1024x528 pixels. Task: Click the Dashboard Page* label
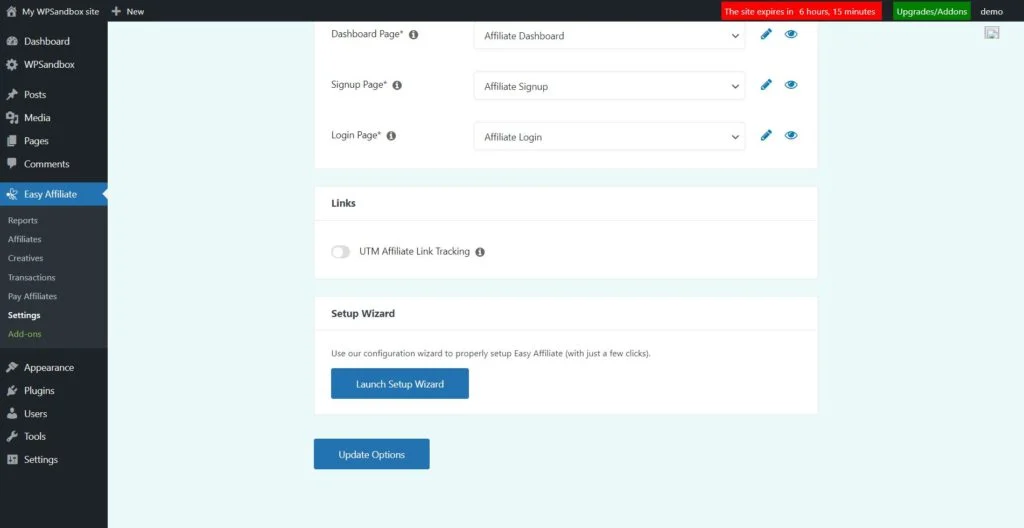(x=367, y=34)
